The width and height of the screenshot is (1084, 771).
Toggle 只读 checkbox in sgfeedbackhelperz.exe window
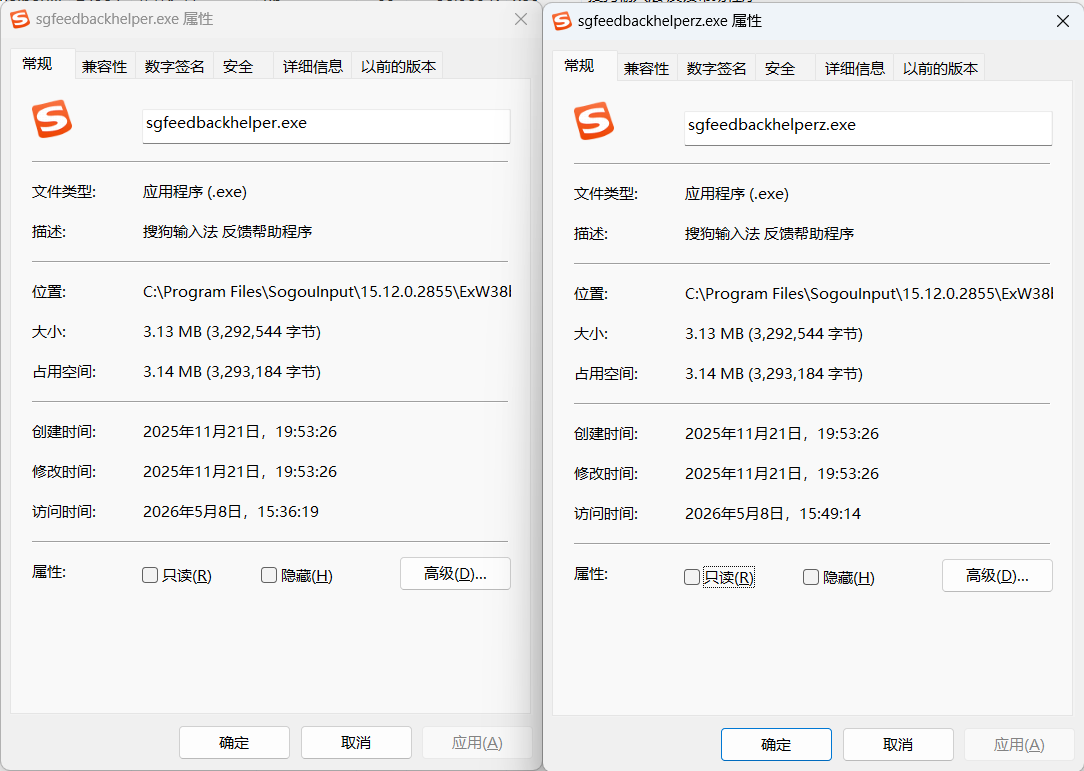click(x=692, y=577)
